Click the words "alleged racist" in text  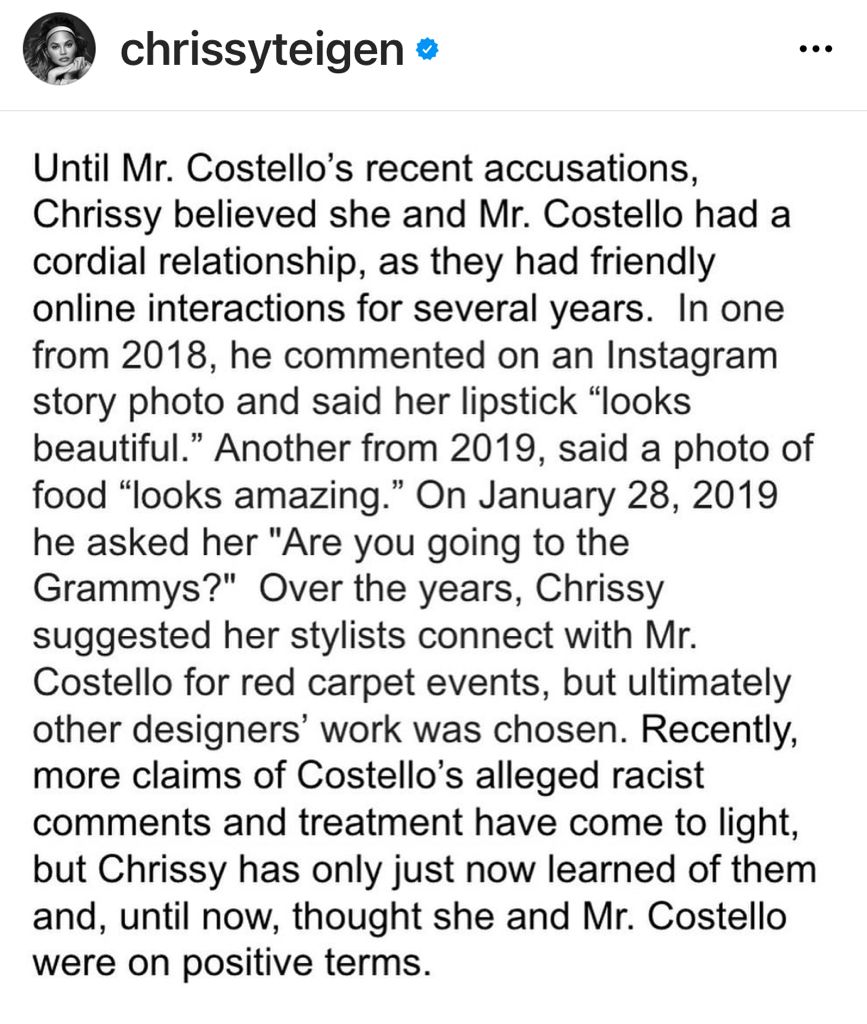pos(590,776)
